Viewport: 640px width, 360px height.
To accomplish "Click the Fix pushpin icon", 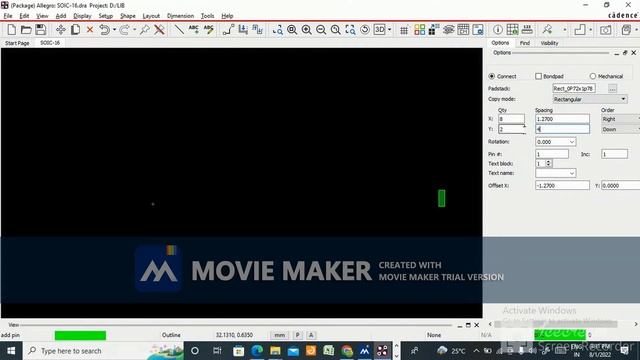I will (x=145, y=30).
